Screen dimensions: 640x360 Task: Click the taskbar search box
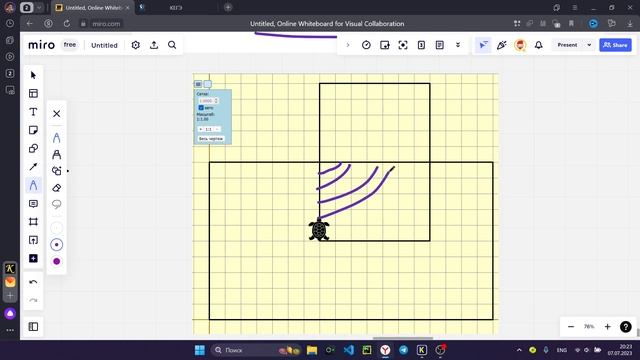256,350
